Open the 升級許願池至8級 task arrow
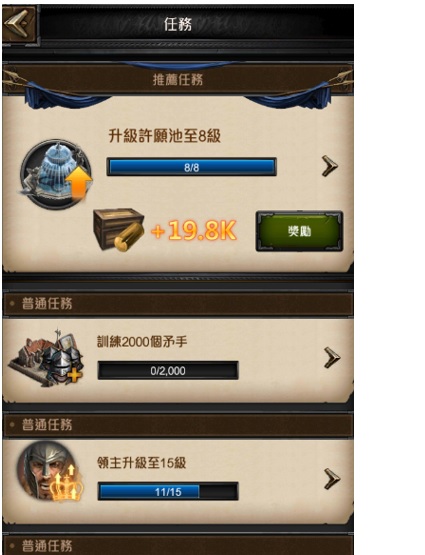Viewport: 425px width, 555px height. point(329,166)
